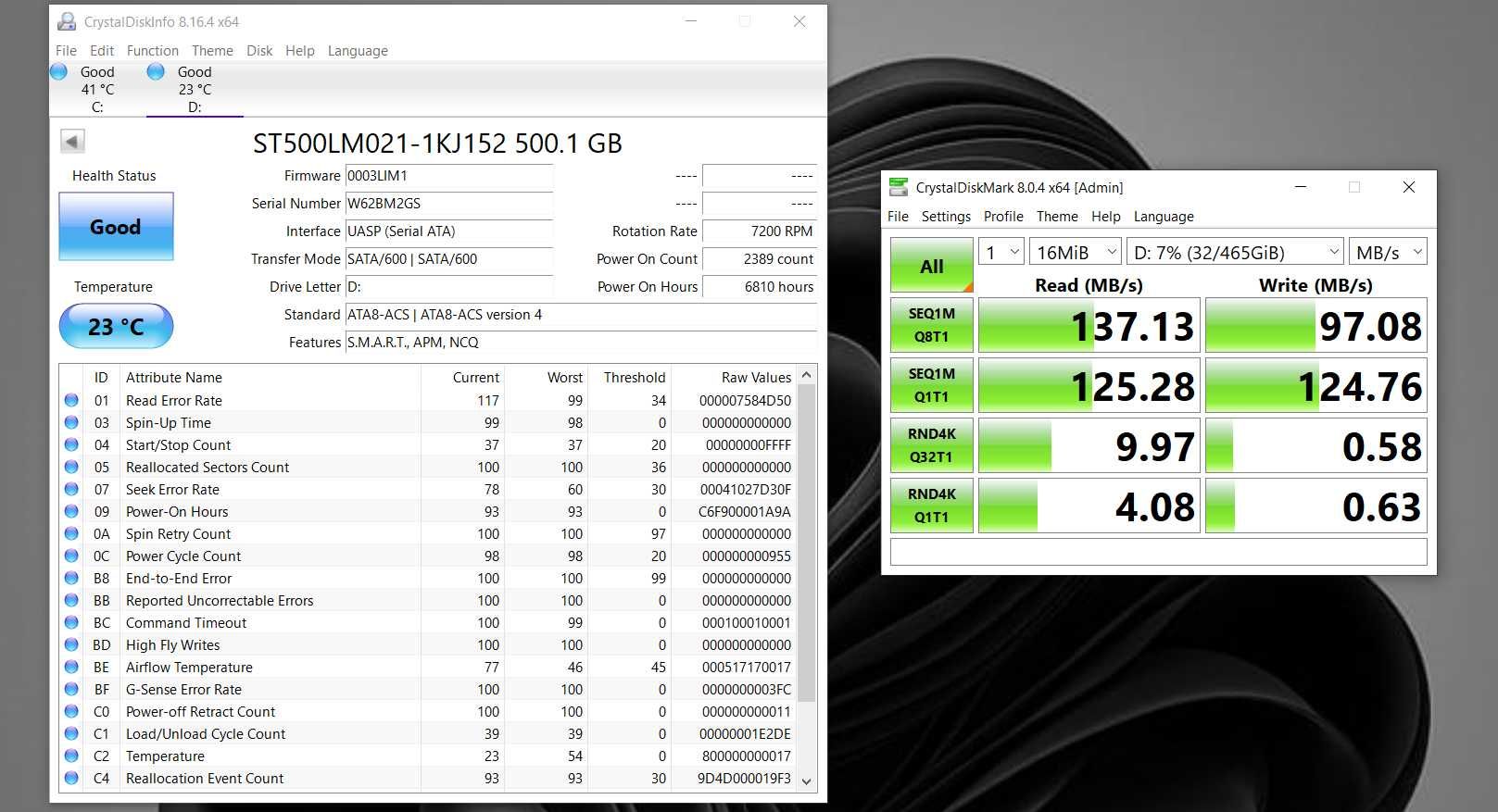Click the Transfer Mode field SATA/600
The width and height of the screenshot is (1498, 812).
449,259
